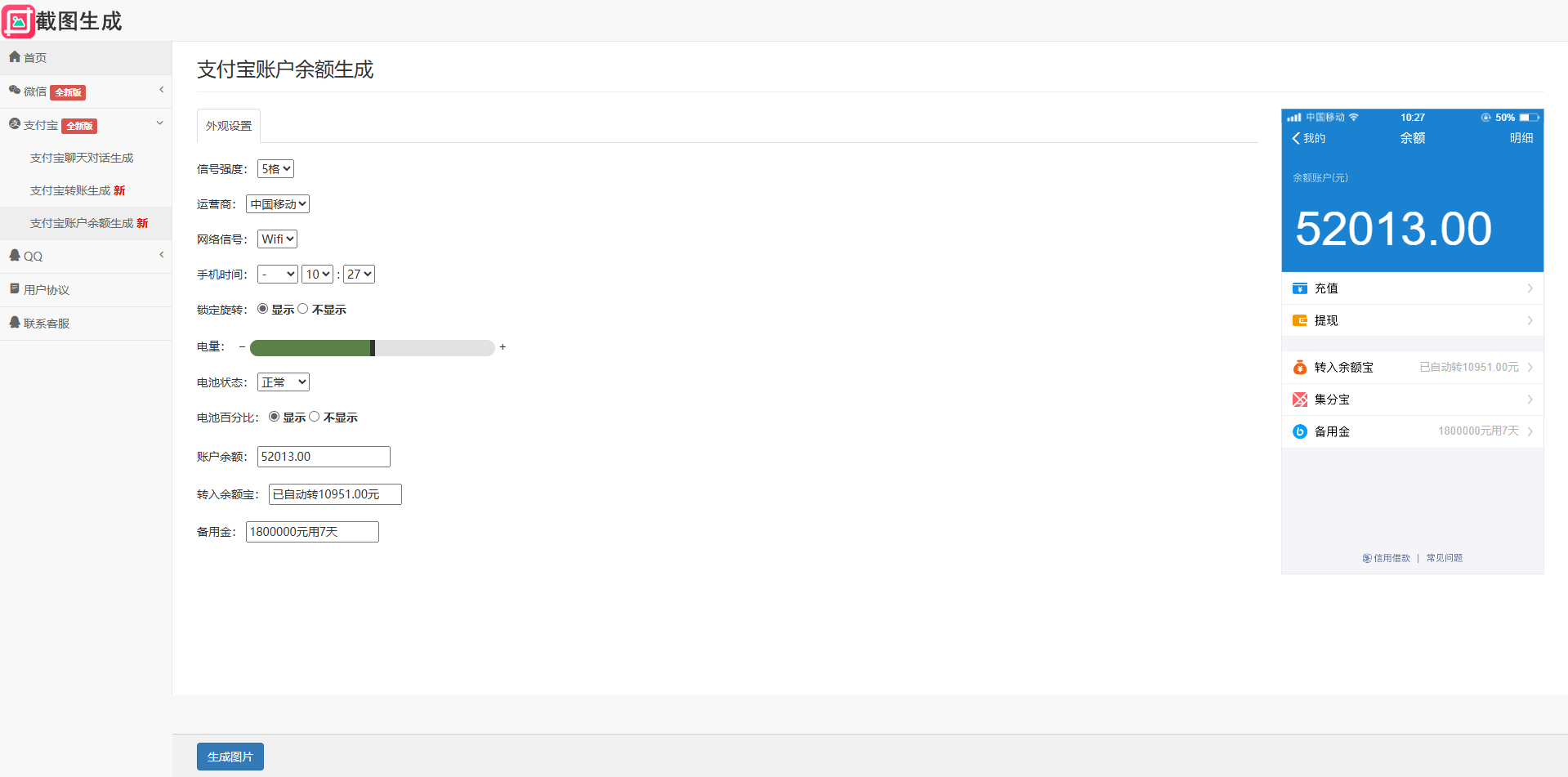This screenshot has height=777, width=1568.
Task: Select 不显示 for 电池百分比
Action: click(x=315, y=417)
